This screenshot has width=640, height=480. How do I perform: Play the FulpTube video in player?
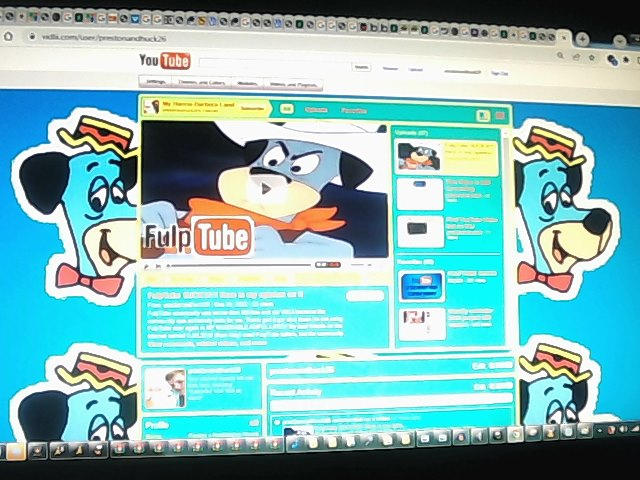264,189
